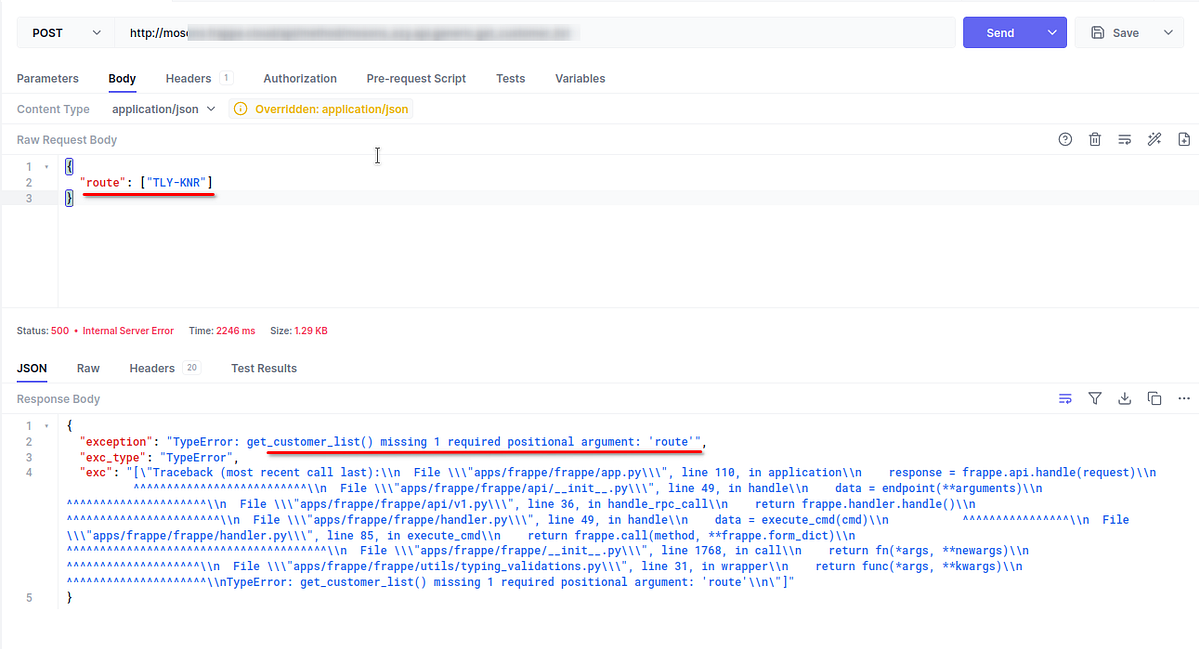Collapse response JSON at line 1
This screenshot has height=649, width=1200.
(47, 426)
